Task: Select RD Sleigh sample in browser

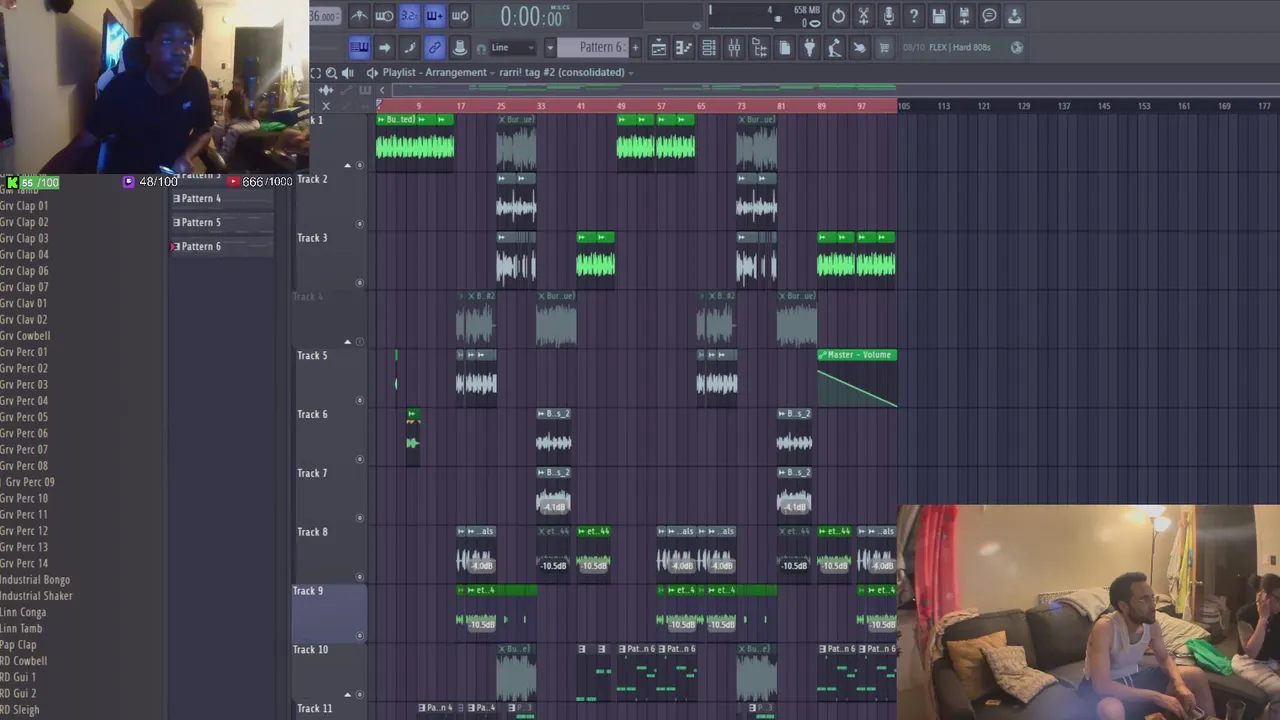Action: 20,710
